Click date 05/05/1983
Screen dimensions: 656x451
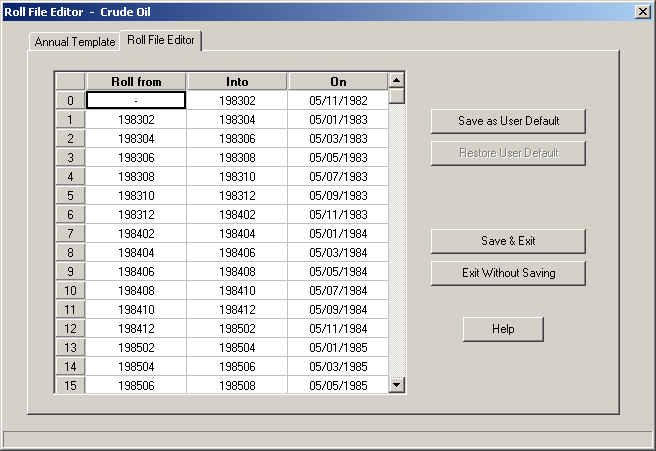[x=338, y=158]
